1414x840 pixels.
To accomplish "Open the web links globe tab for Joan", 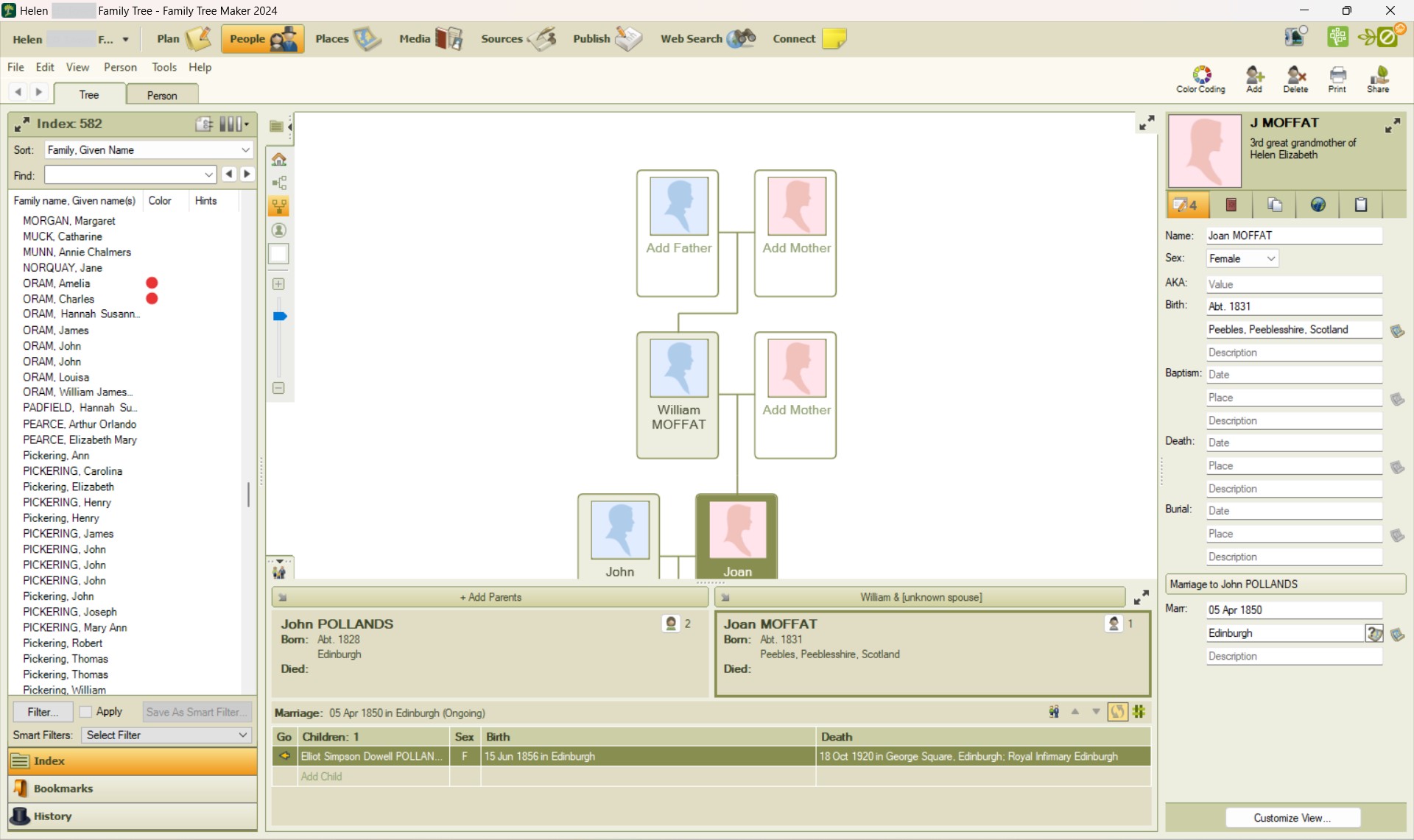I will click(x=1318, y=205).
